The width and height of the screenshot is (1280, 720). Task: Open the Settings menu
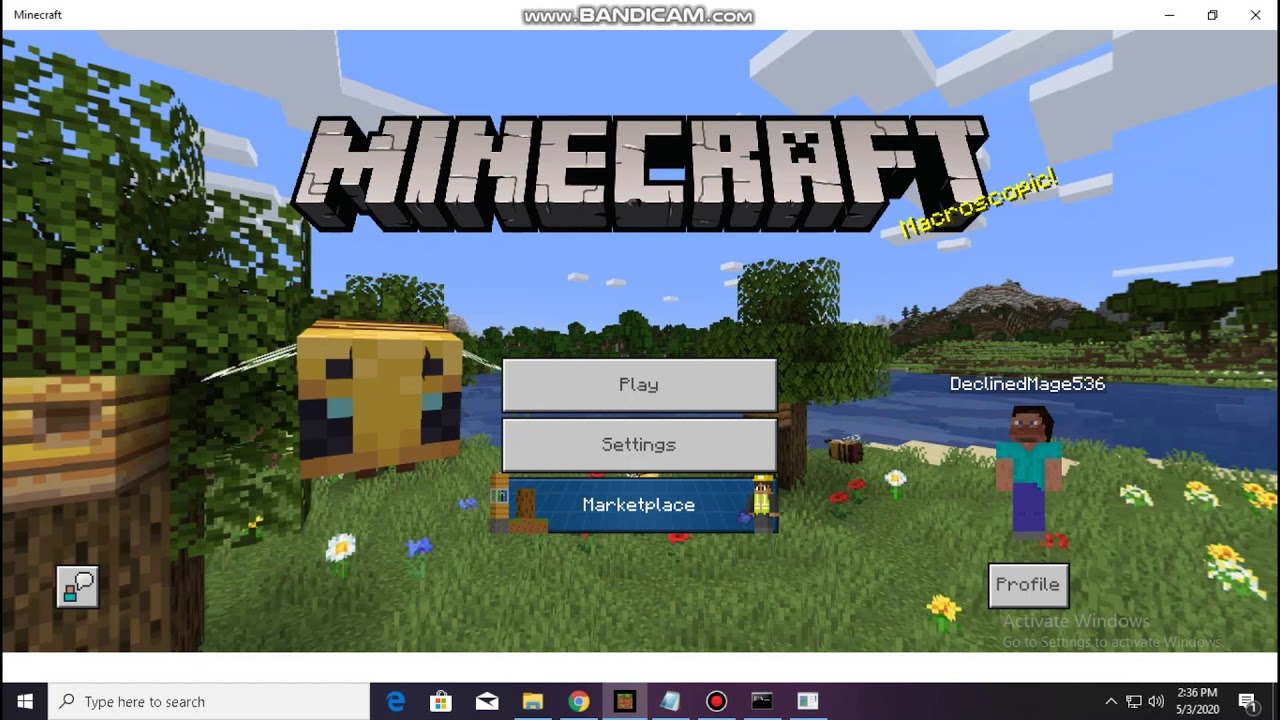coord(639,445)
